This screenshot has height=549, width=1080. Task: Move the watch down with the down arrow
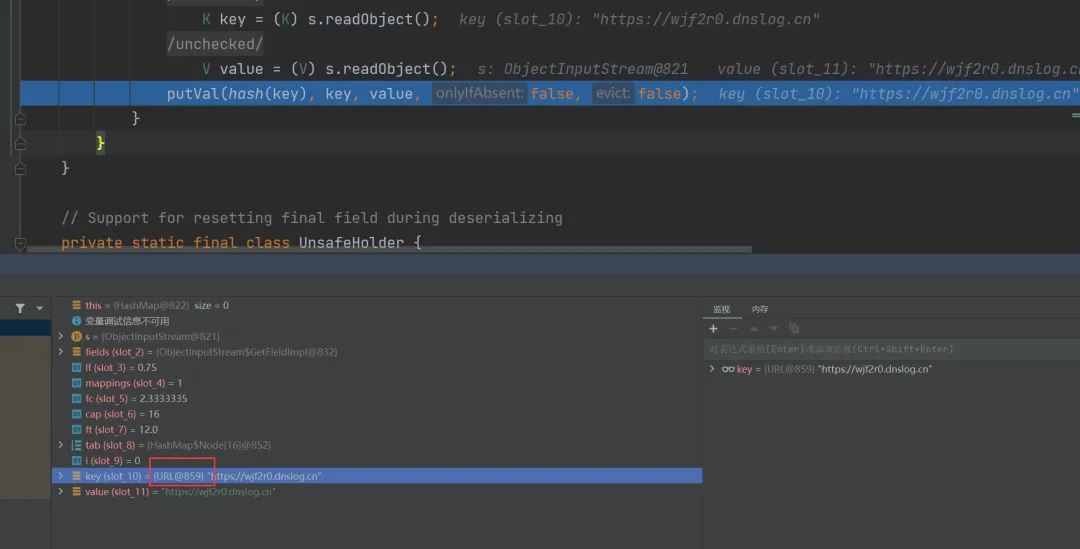click(773, 329)
